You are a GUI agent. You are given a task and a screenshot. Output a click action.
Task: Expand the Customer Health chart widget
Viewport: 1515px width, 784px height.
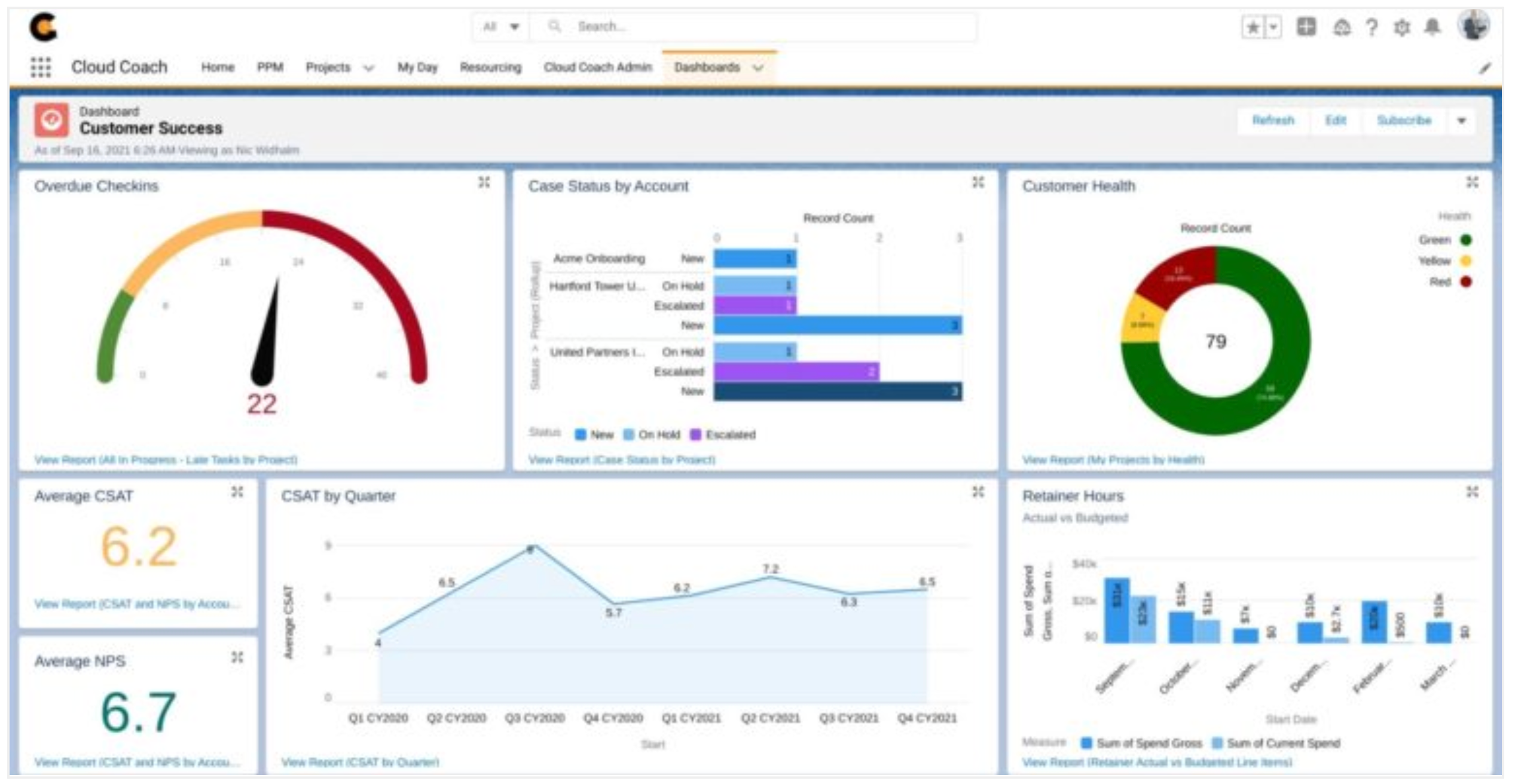1472,182
